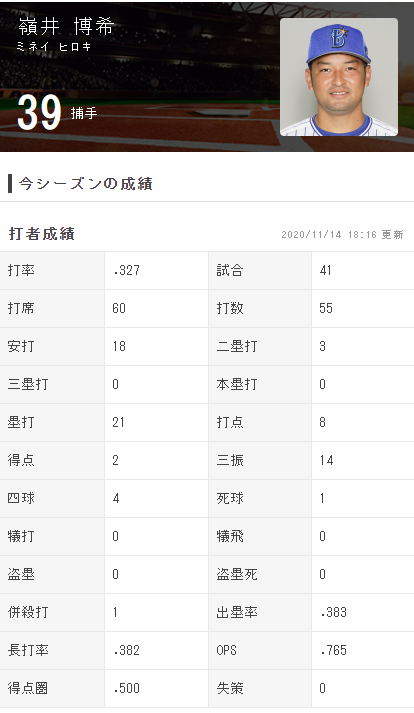The height and width of the screenshot is (713, 414).
Task: Click the 得点圏 label cell
Action: 52,688
